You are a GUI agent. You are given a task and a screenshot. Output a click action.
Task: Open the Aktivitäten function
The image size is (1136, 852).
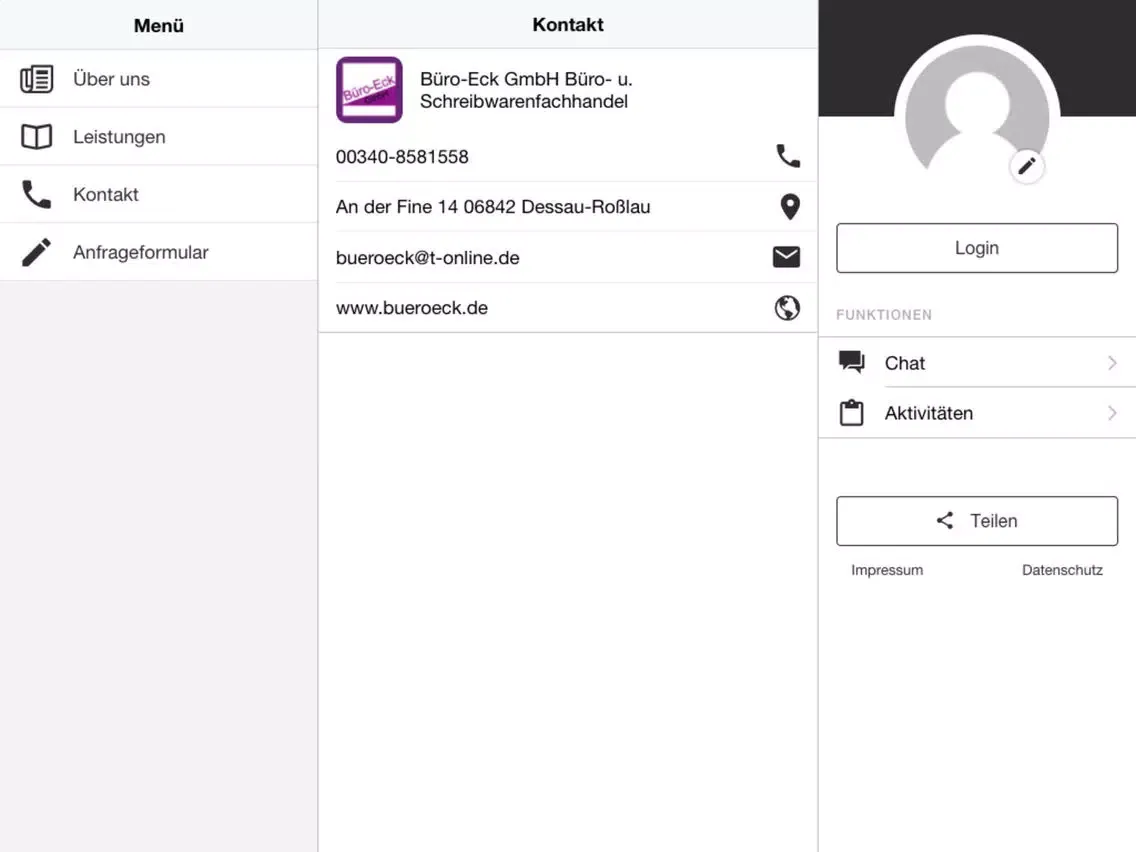[x=977, y=413]
